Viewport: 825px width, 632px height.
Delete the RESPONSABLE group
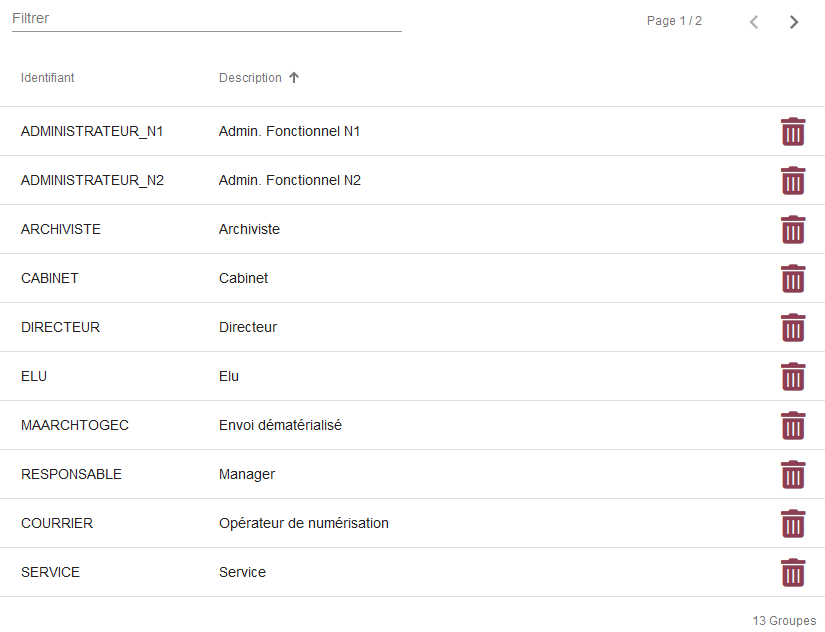pyautogui.click(x=793, y=474)
